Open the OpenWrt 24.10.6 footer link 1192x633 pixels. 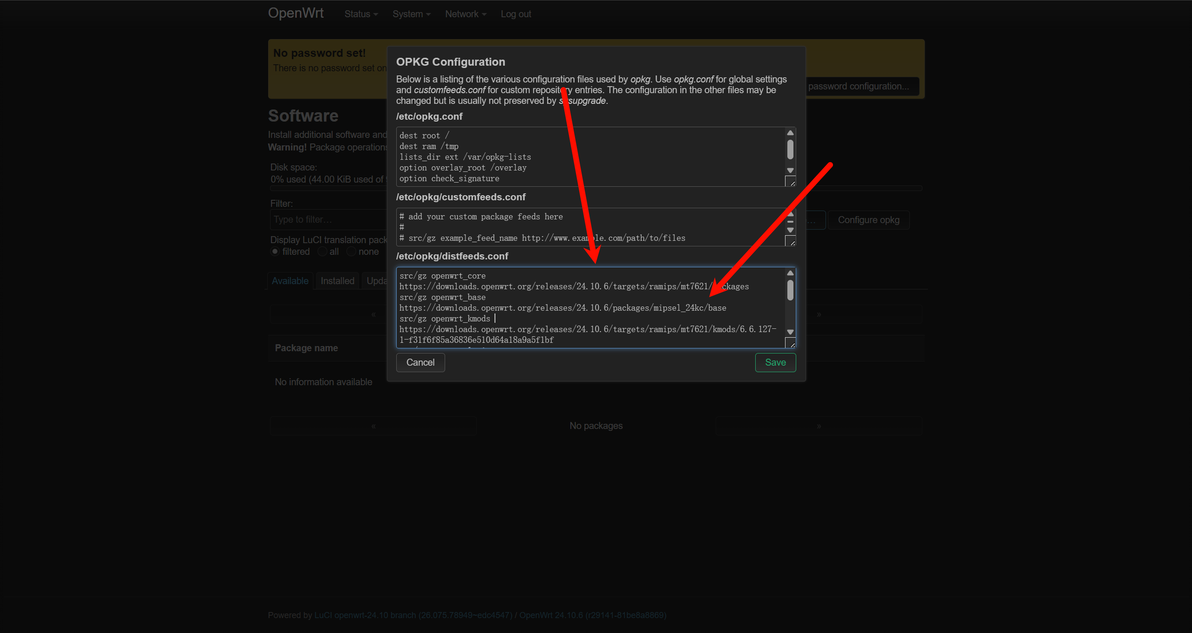coord(593,616)
